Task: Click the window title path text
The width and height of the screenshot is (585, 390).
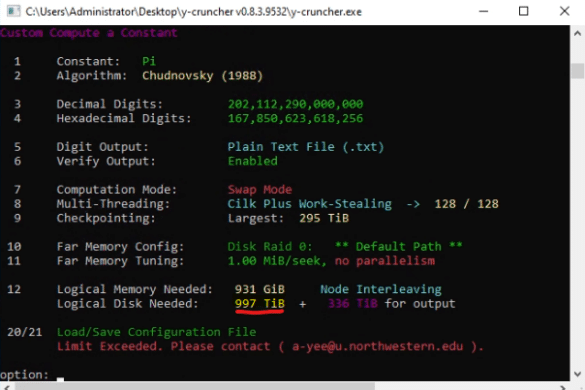Action: click(x=193, y=12)
